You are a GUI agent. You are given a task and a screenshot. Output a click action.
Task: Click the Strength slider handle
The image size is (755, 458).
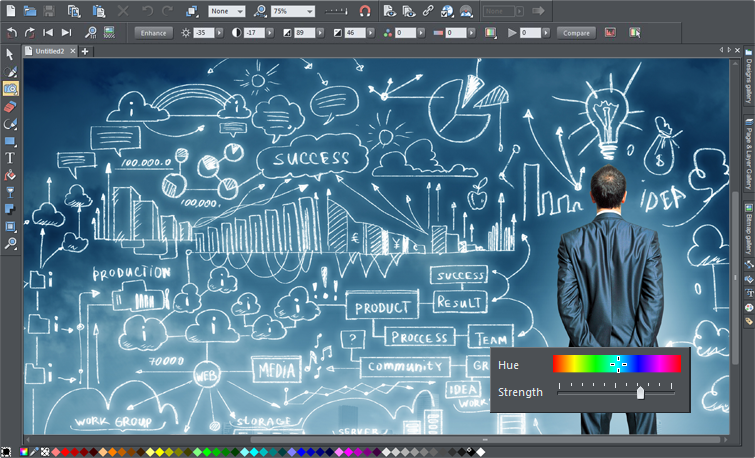pos(640,393)
